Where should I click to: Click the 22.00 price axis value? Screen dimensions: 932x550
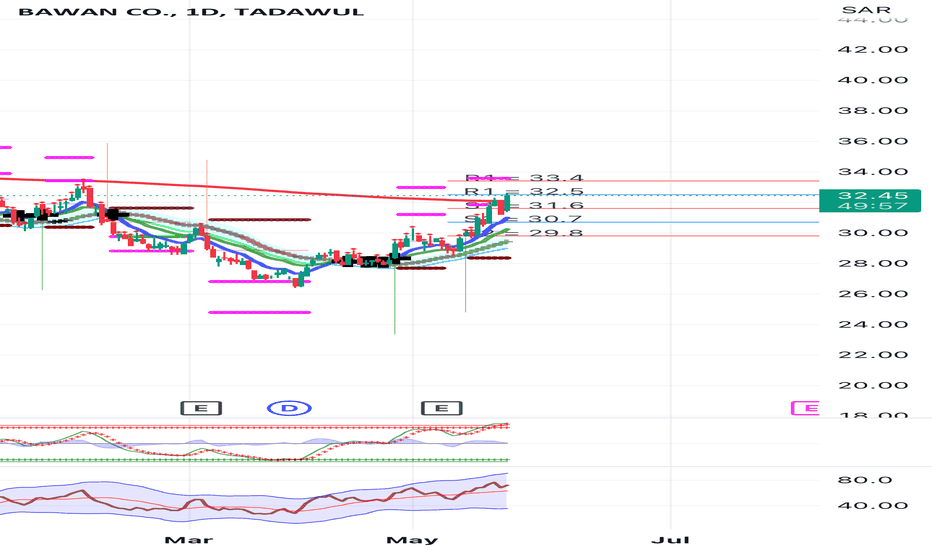(873, 355)
